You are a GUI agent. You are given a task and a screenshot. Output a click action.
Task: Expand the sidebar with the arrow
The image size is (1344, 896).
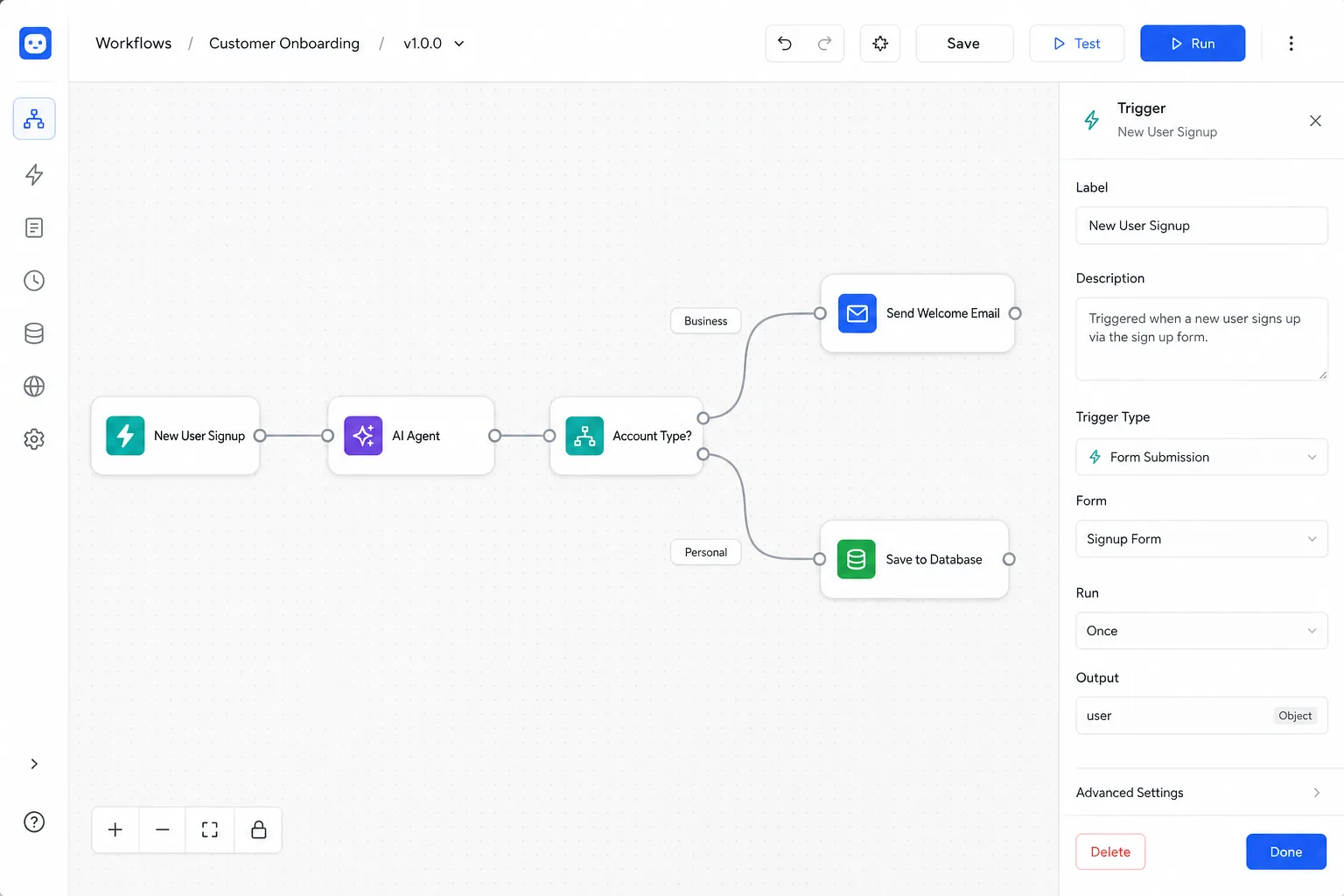point(34,764)
